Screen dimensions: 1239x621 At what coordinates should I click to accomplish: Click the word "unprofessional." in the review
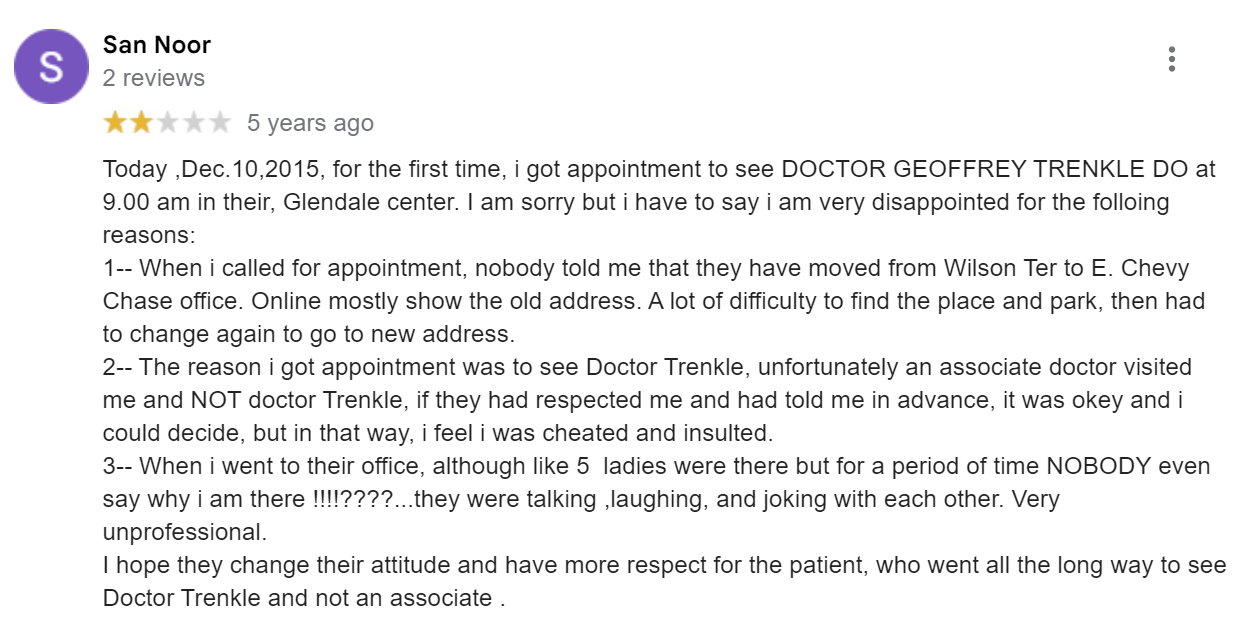[x=185, y=532]
